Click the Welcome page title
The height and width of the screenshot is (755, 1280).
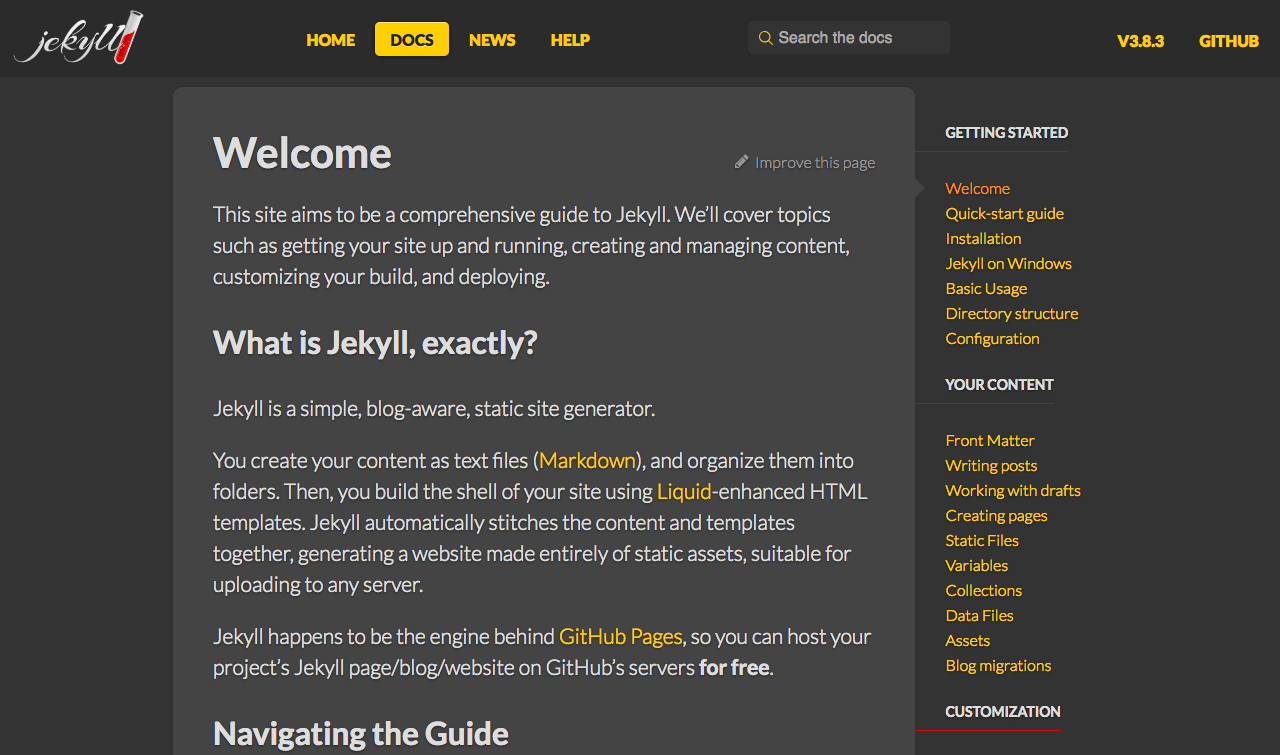coord(302,153)
